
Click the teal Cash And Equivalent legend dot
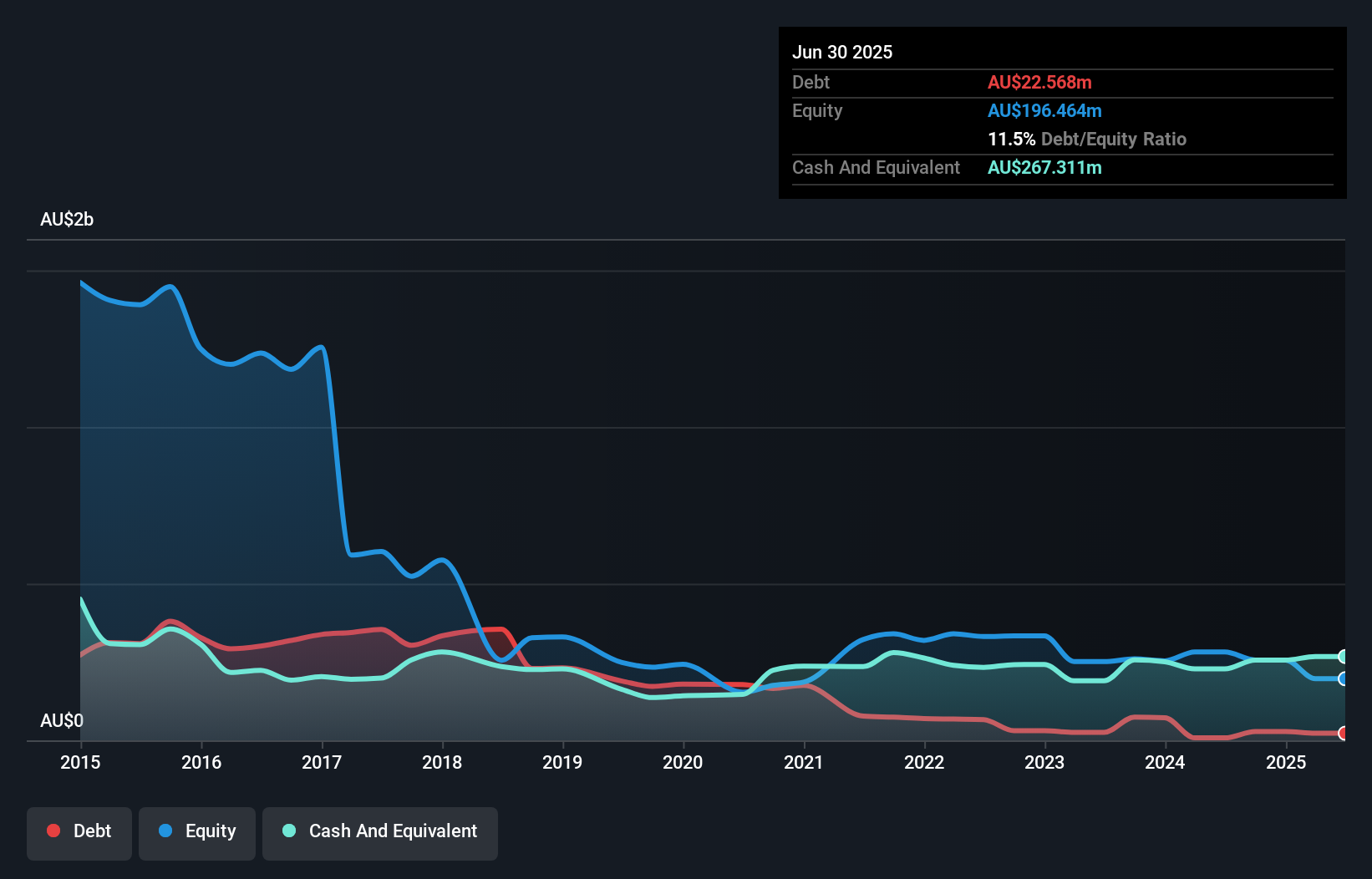[287, 831]
